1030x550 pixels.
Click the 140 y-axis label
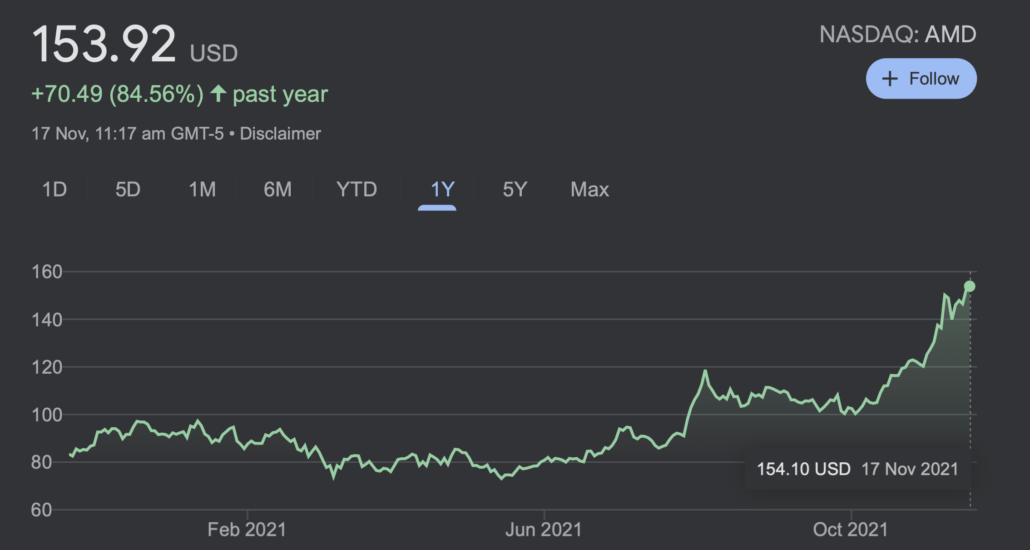coord(46,319)
